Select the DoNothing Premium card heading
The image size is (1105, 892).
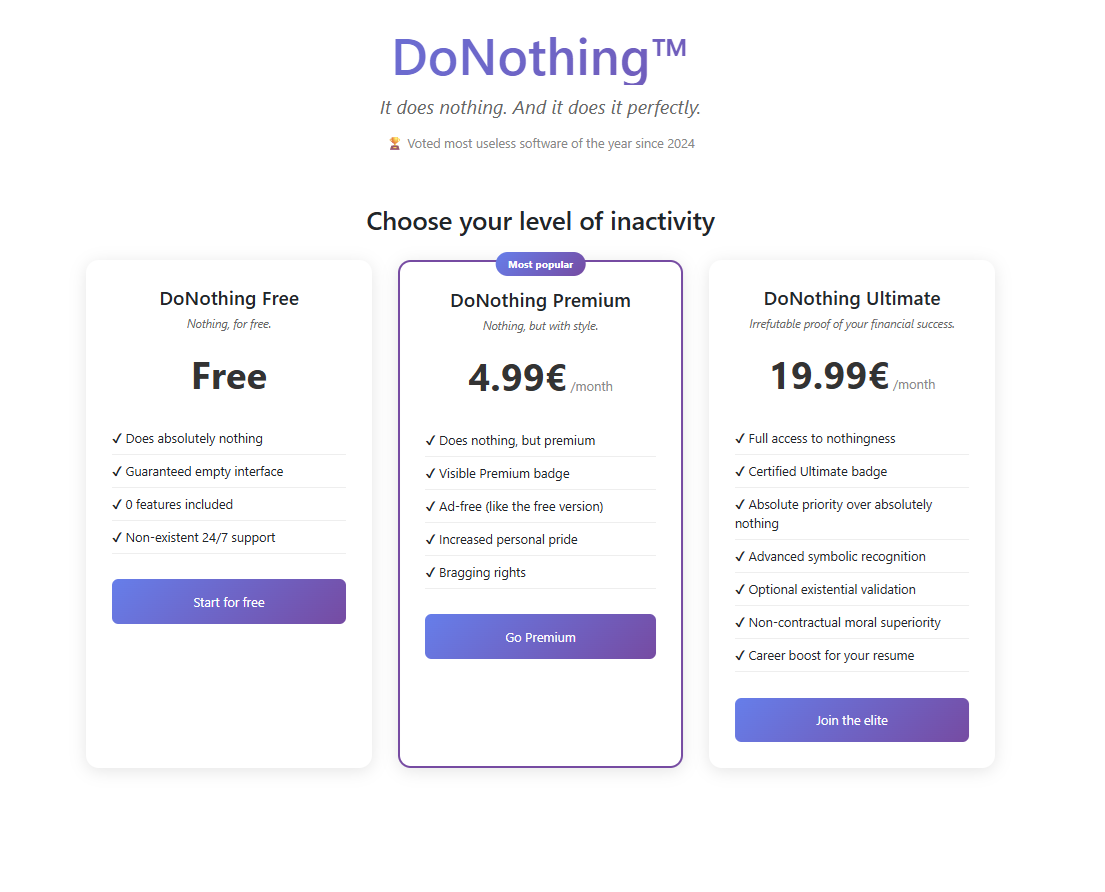(540, 300)
